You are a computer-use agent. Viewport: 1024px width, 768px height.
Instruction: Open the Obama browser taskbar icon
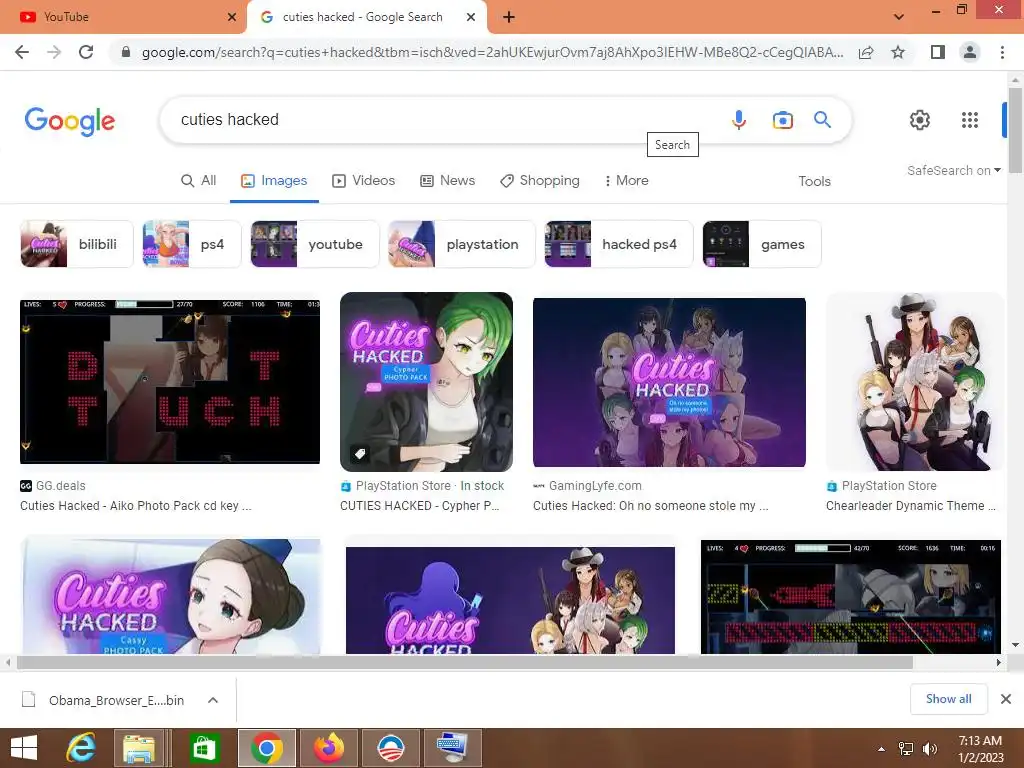[x=391, y=748]
